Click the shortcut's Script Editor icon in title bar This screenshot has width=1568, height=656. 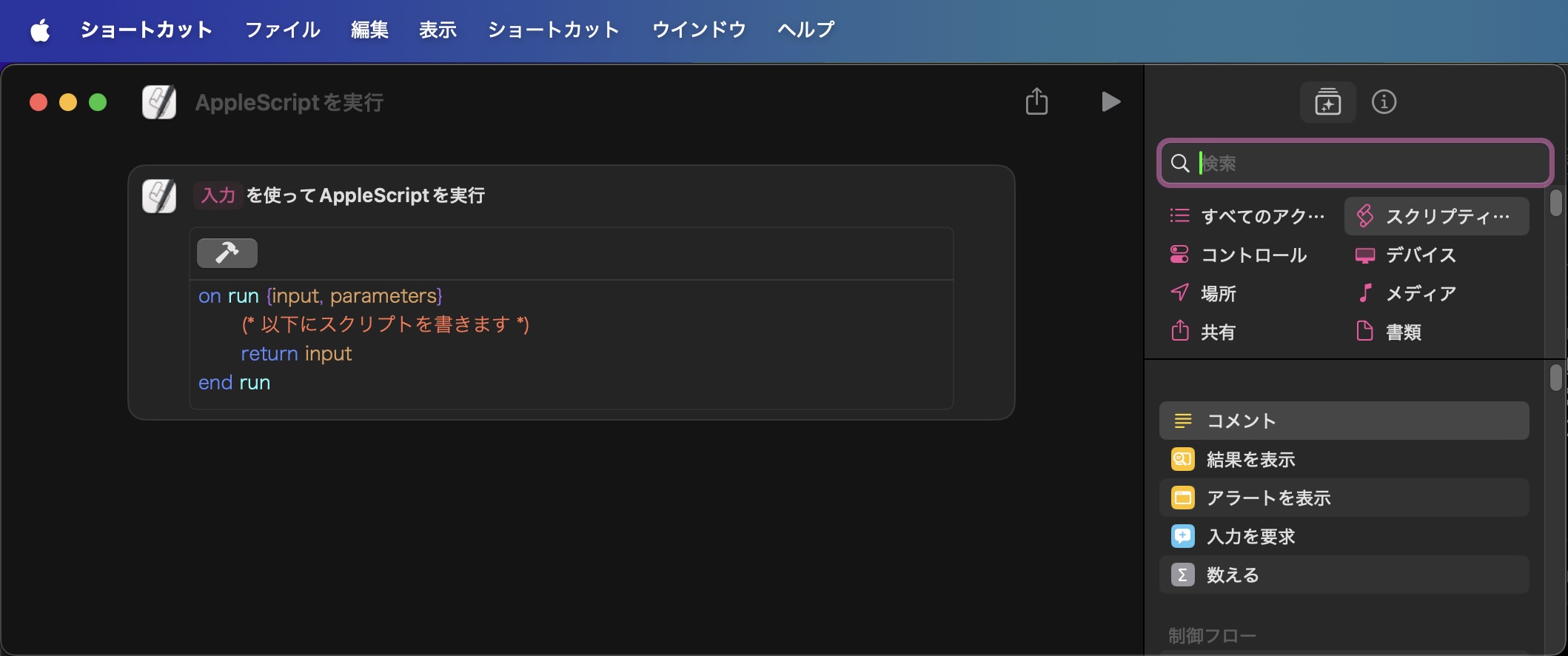point(159,102)
